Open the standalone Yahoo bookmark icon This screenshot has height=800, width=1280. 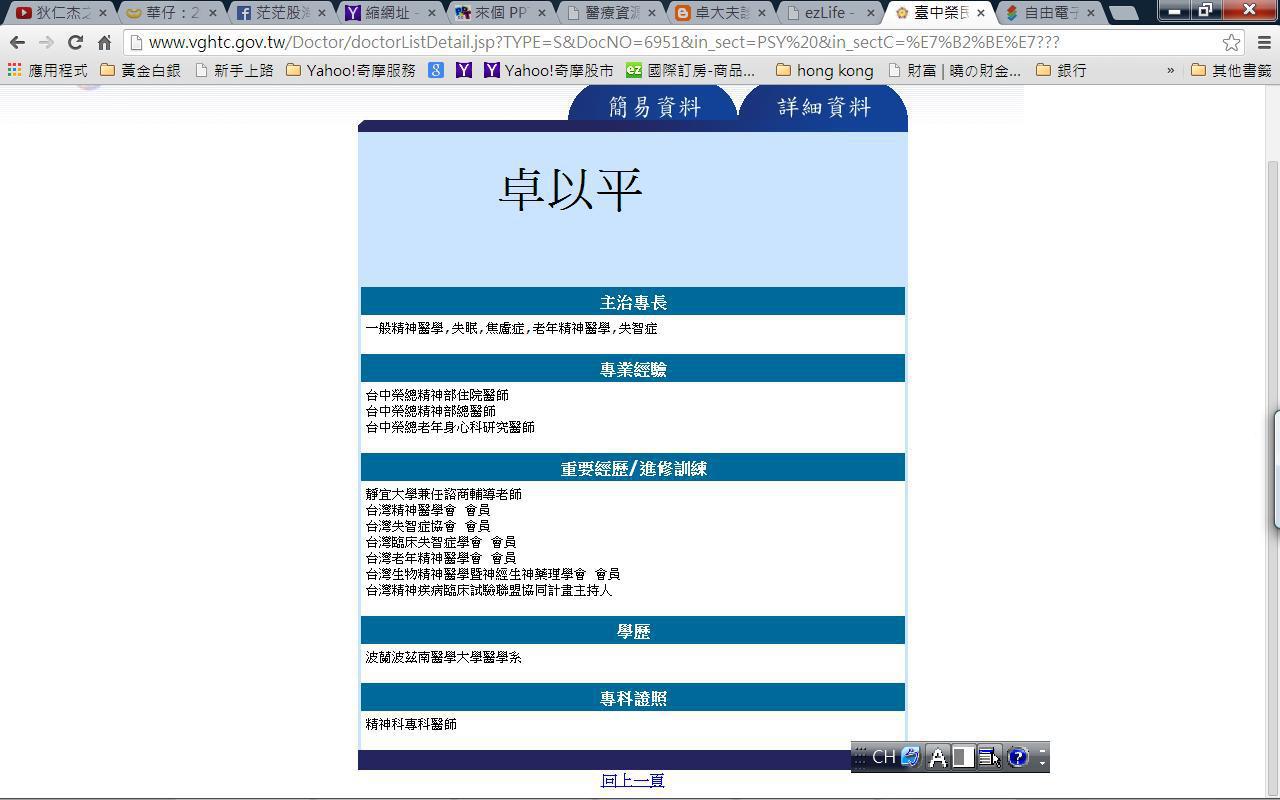[x=464, y=70]
